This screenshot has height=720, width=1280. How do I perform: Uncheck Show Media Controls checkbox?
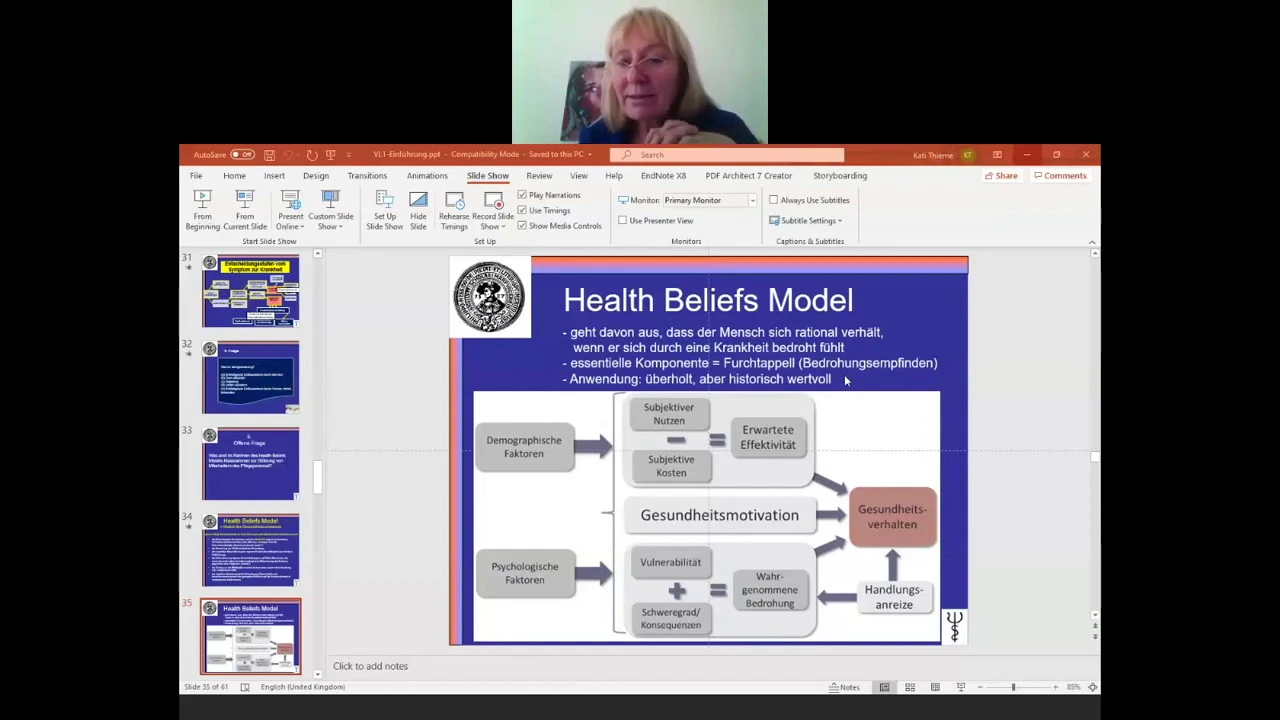coord(522,226)
